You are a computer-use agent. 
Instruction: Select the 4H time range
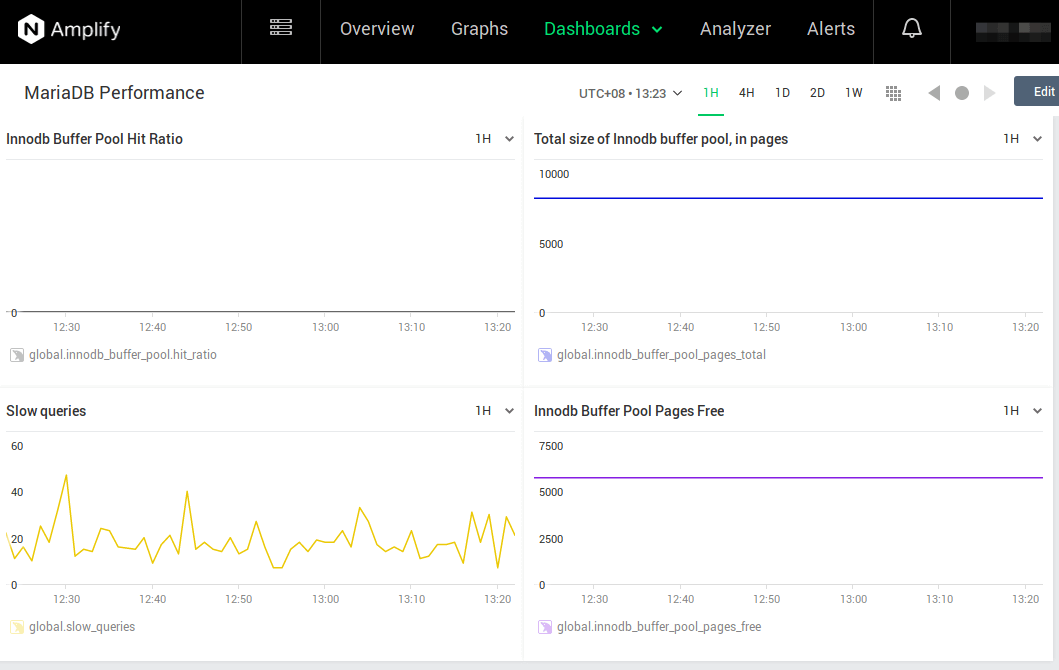[747, 93]
